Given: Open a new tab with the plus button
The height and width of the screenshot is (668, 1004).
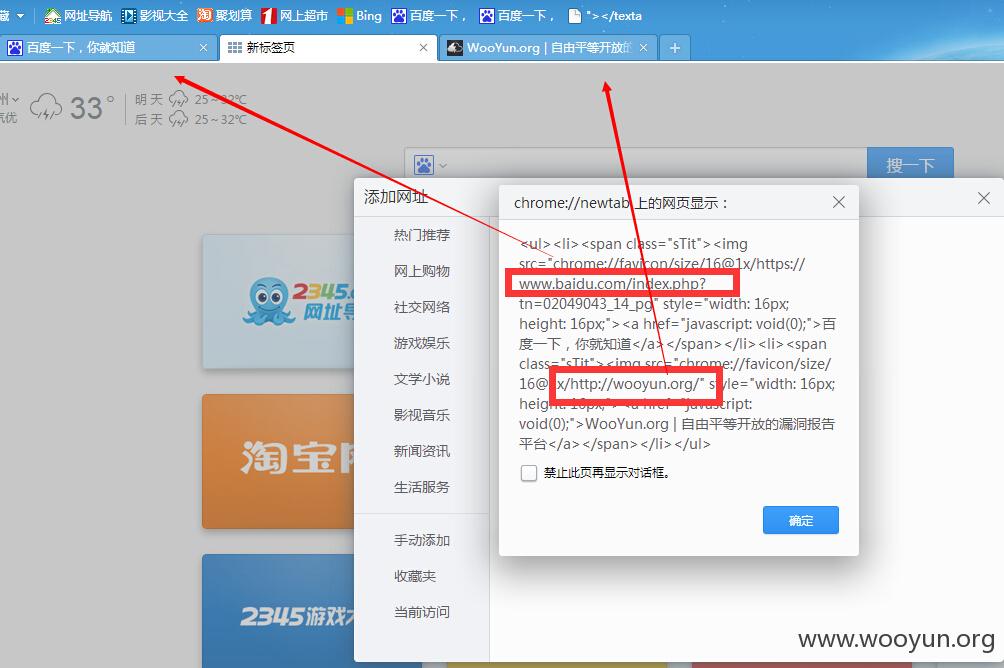Looking at the screenshot, I should [675, 47].
